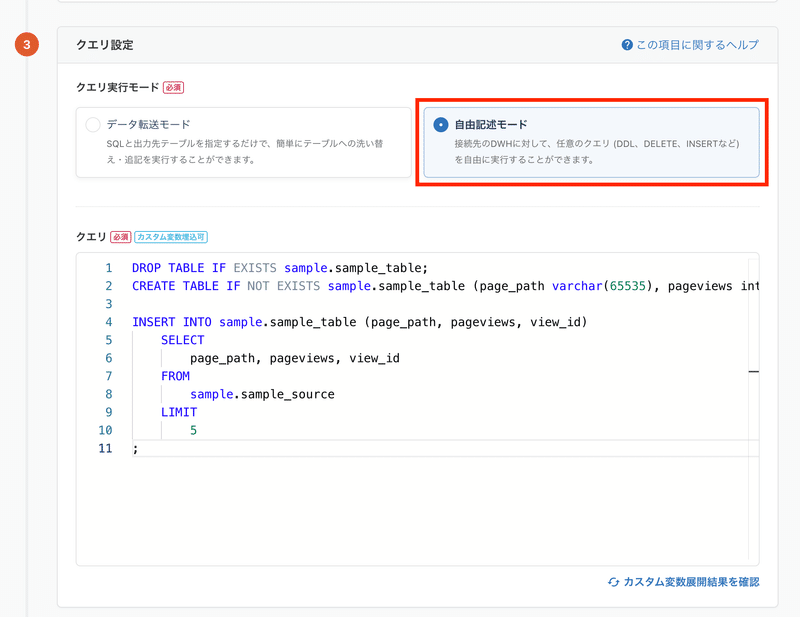
Task: Click the value 5 on line 10
Action: pyautogui.click(x=193, y=430)
